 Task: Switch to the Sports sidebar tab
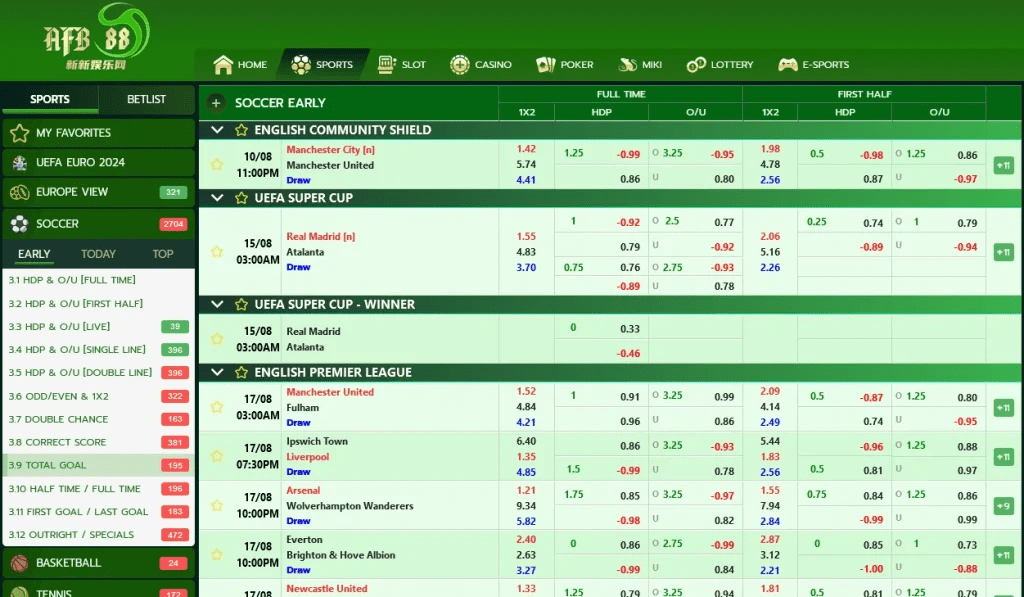[50, 99]
